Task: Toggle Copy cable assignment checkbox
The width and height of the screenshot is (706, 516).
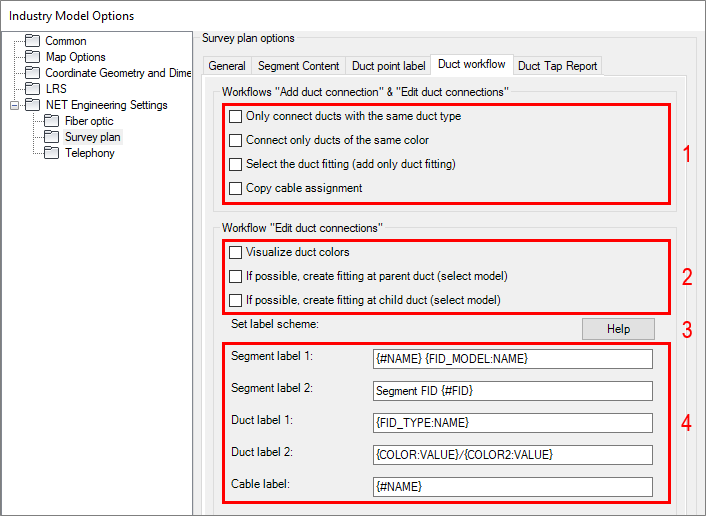Action: click(235, 188)
